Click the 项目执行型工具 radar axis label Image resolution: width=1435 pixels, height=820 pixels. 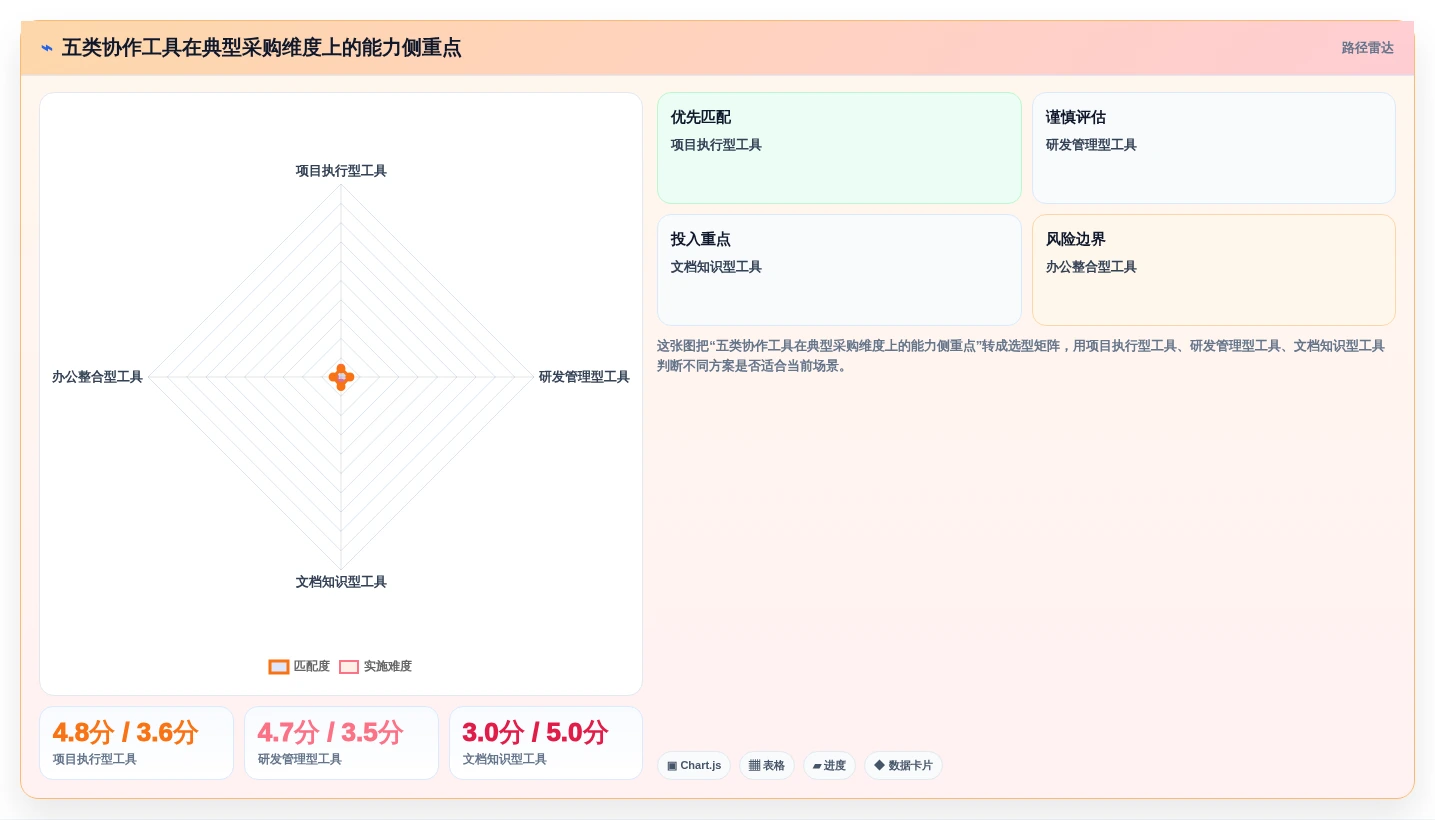(341, 171)
